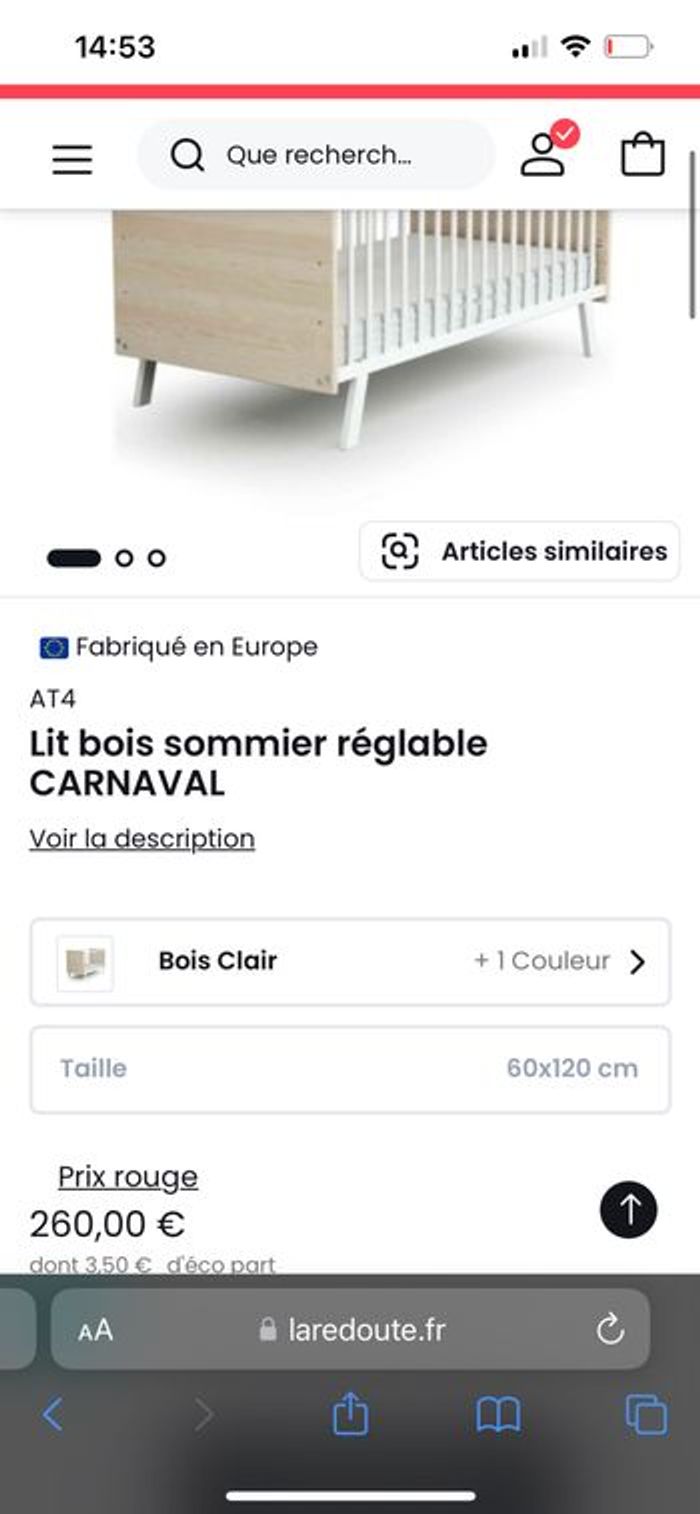700x1514 pixels.
Task: Open the AA text size menu
Action: (95, 1330)
